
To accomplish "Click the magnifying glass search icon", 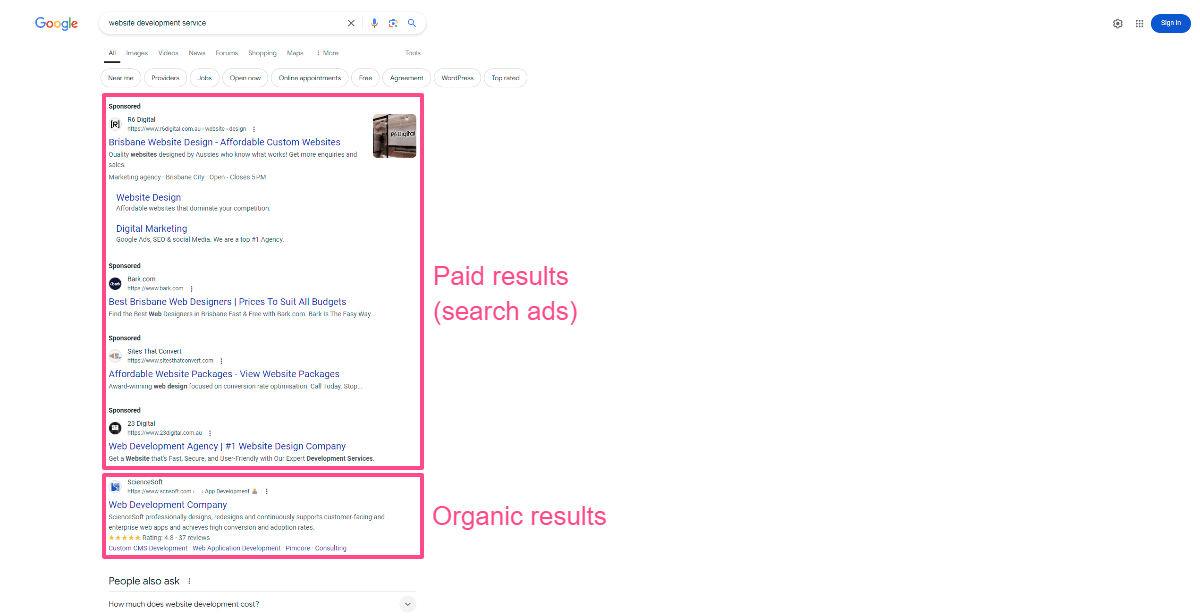I will click(411, 23).
